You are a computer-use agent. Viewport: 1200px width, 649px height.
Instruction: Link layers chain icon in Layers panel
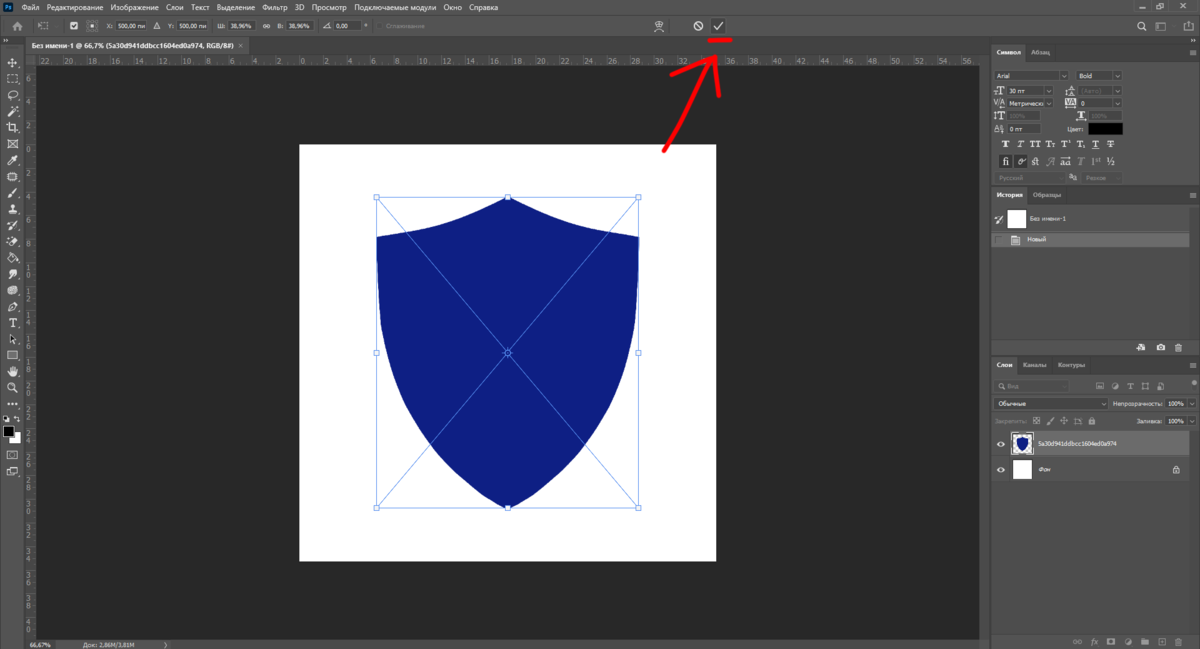tap(1078, 640)
